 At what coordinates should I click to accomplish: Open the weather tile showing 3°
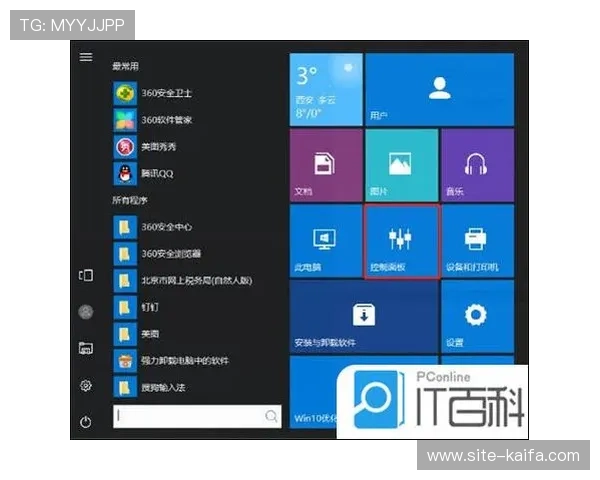[x=325, y=89]
